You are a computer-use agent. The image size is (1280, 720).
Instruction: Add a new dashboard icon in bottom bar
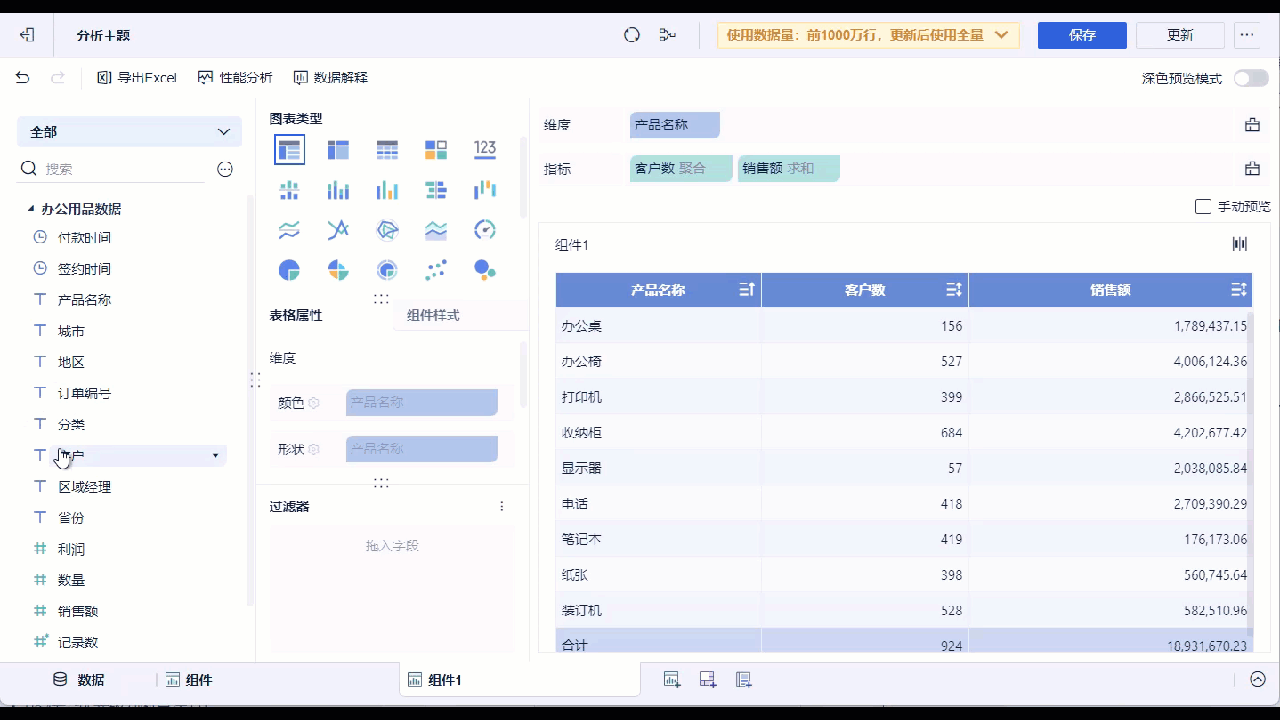pos(708,680)
